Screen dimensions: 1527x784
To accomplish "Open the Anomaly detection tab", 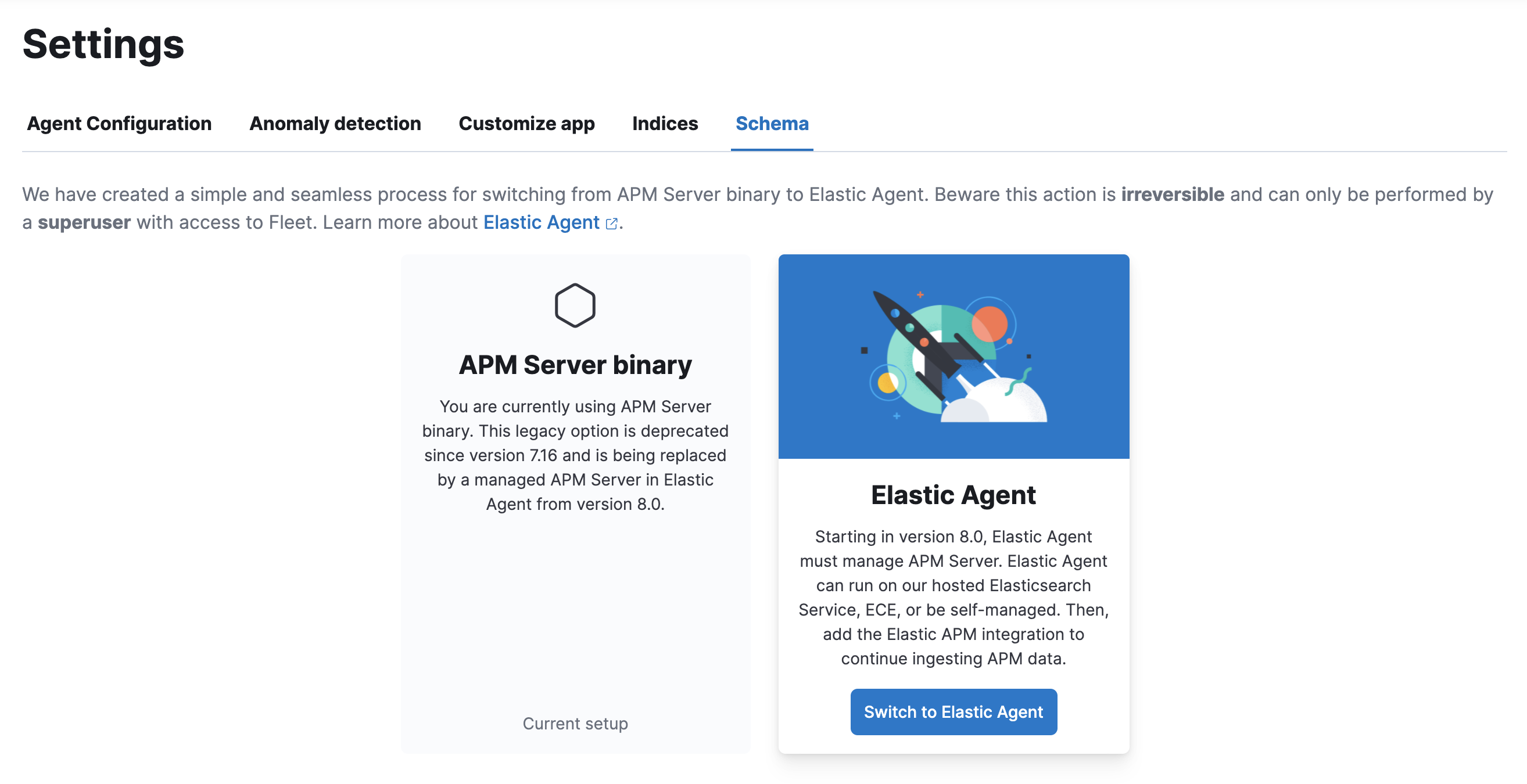I will click(x=335, y=124).
